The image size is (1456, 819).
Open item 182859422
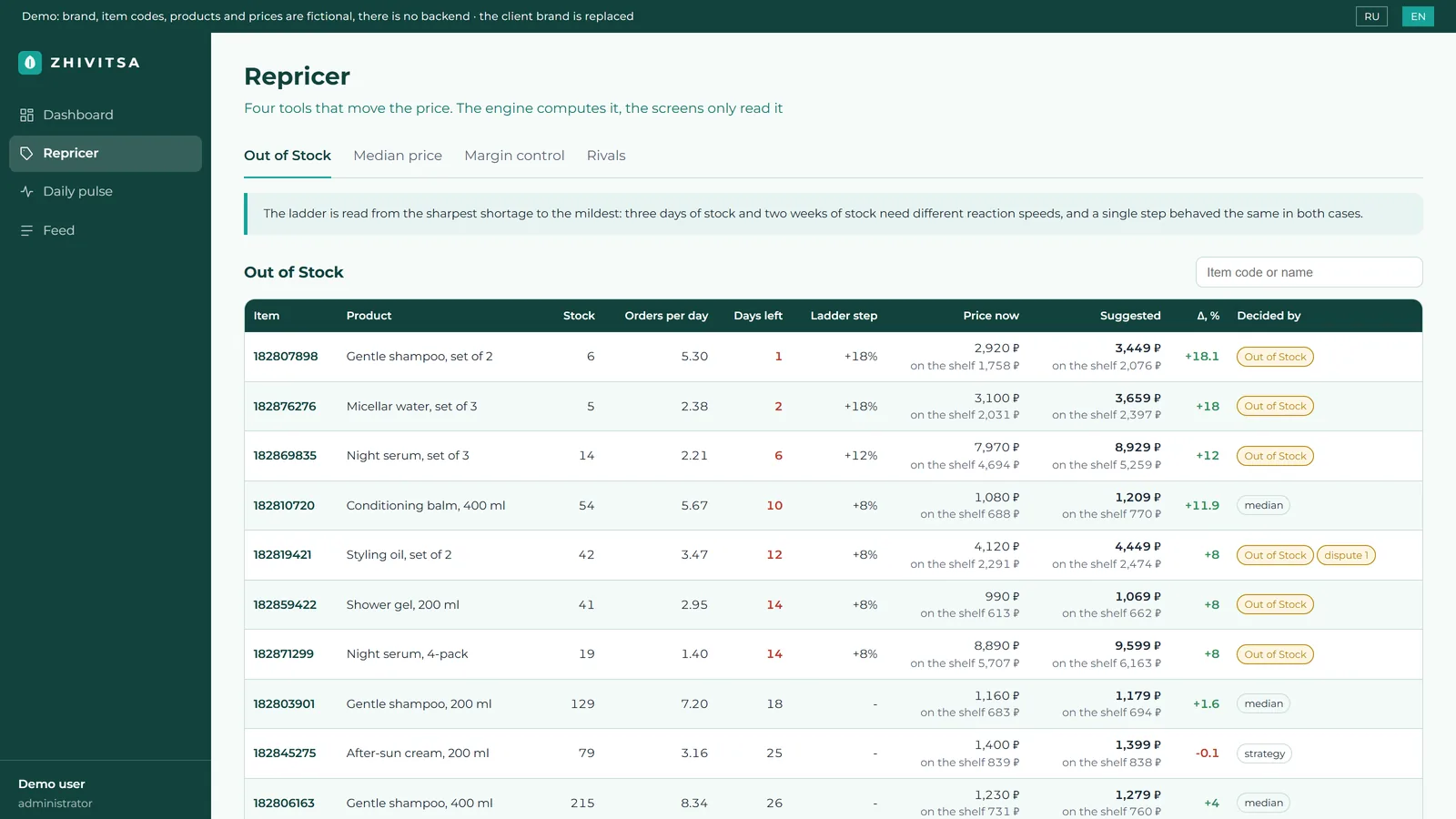(285, 604)
